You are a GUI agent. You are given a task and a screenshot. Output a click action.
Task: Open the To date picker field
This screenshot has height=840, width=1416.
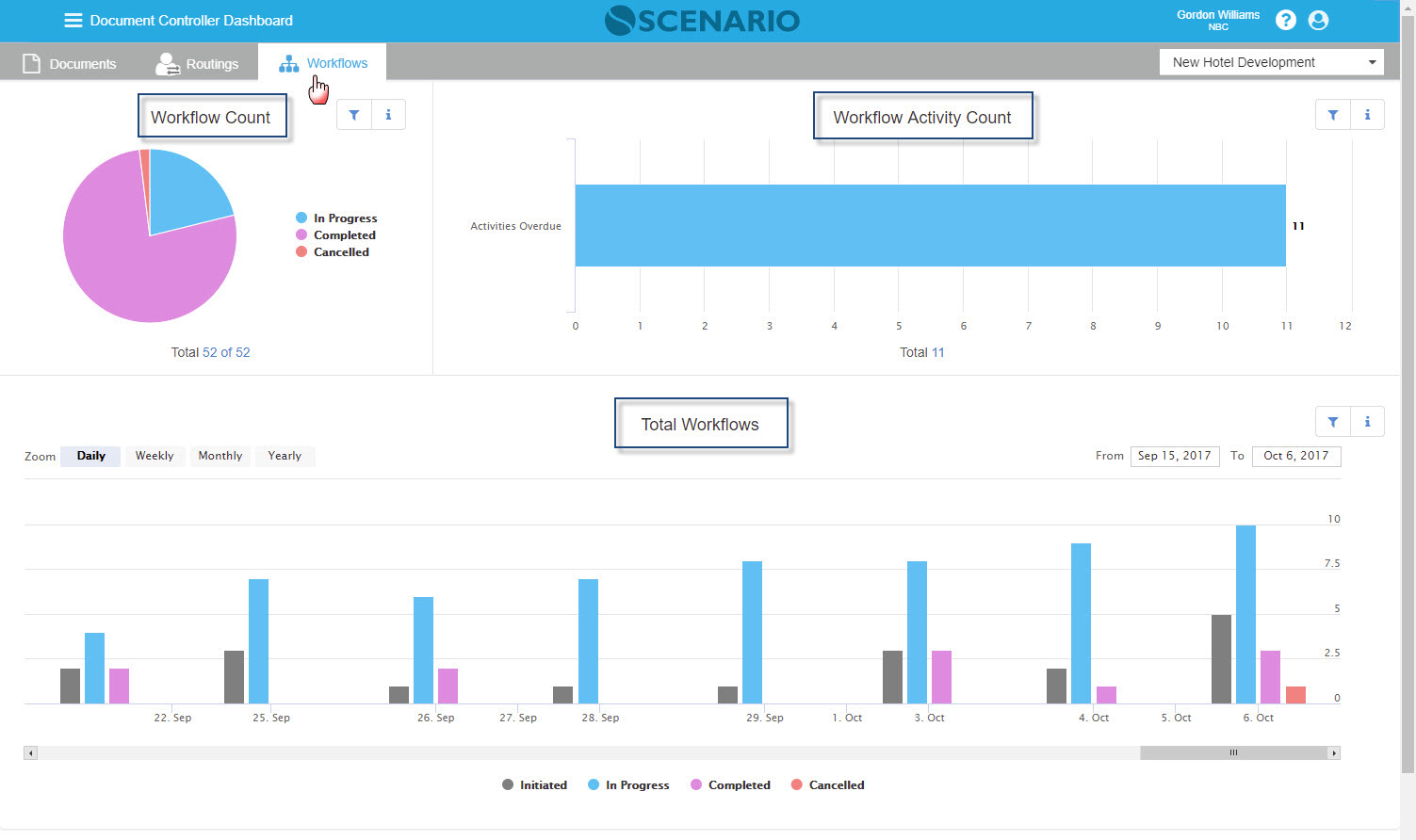[x=1295, y=456]
